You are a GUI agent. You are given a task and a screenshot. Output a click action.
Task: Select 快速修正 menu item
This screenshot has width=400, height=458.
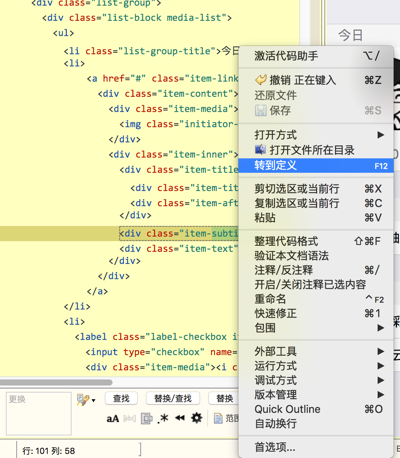[x=316, y=313]
